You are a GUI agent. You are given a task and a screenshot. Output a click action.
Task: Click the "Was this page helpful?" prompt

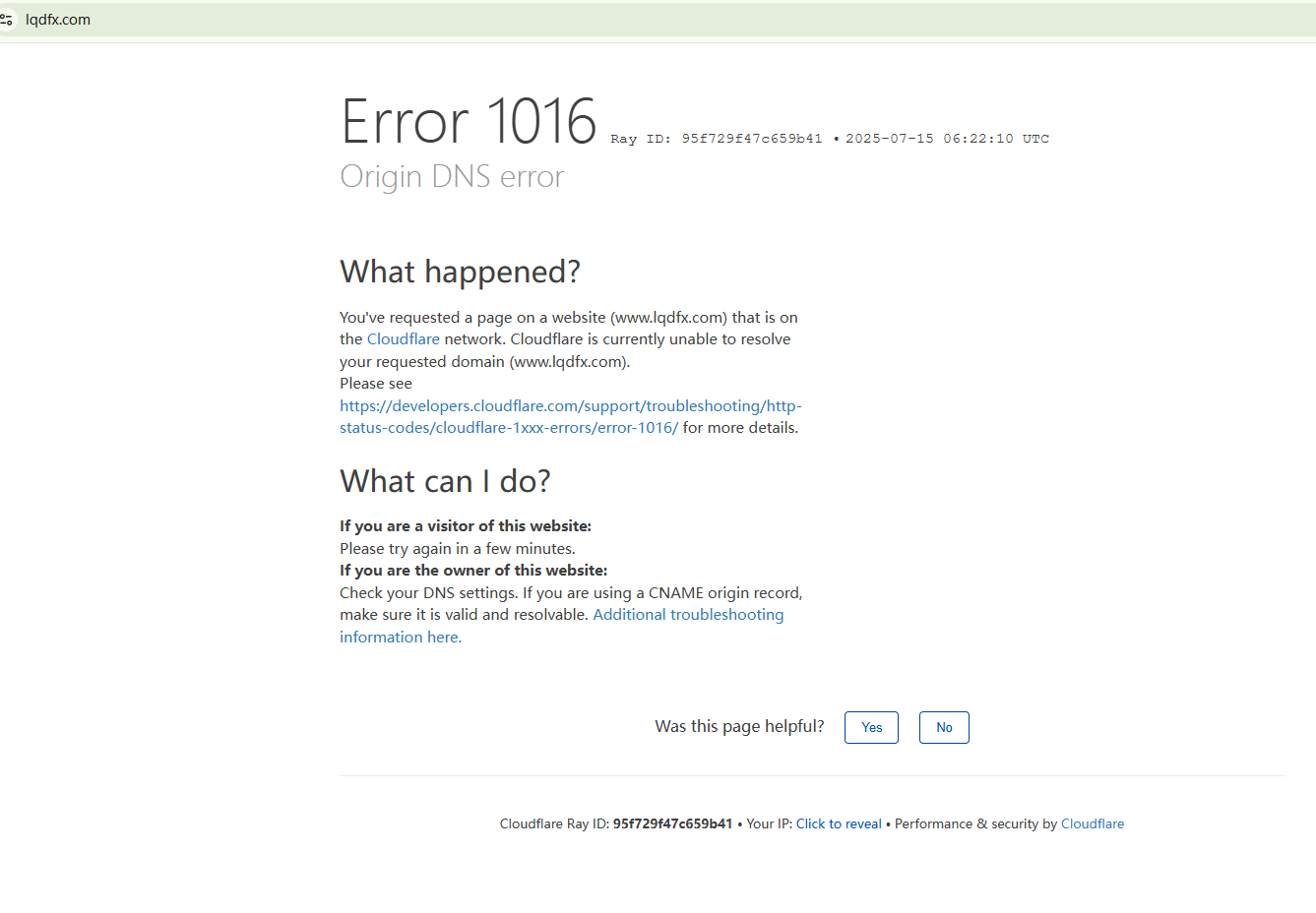[x=739, y=727]
